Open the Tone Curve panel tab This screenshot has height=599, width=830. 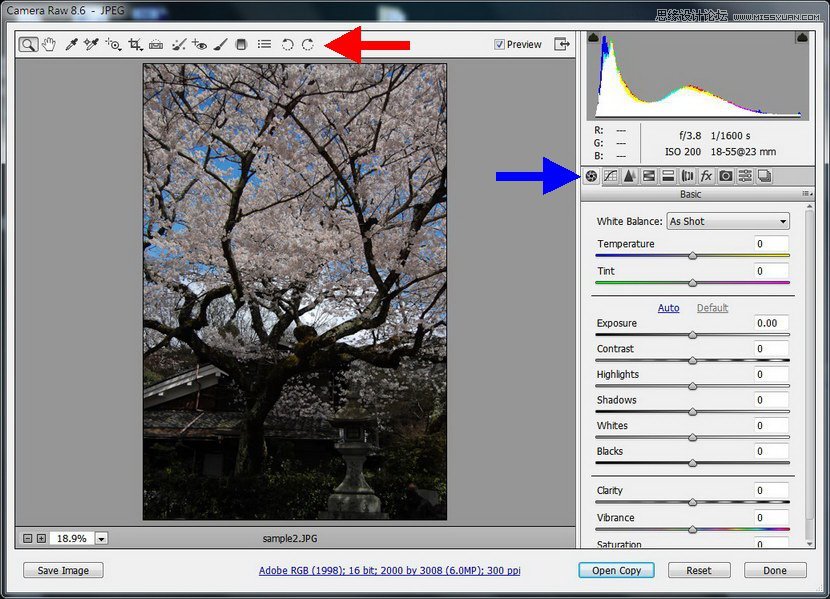(x=610, y=176)
